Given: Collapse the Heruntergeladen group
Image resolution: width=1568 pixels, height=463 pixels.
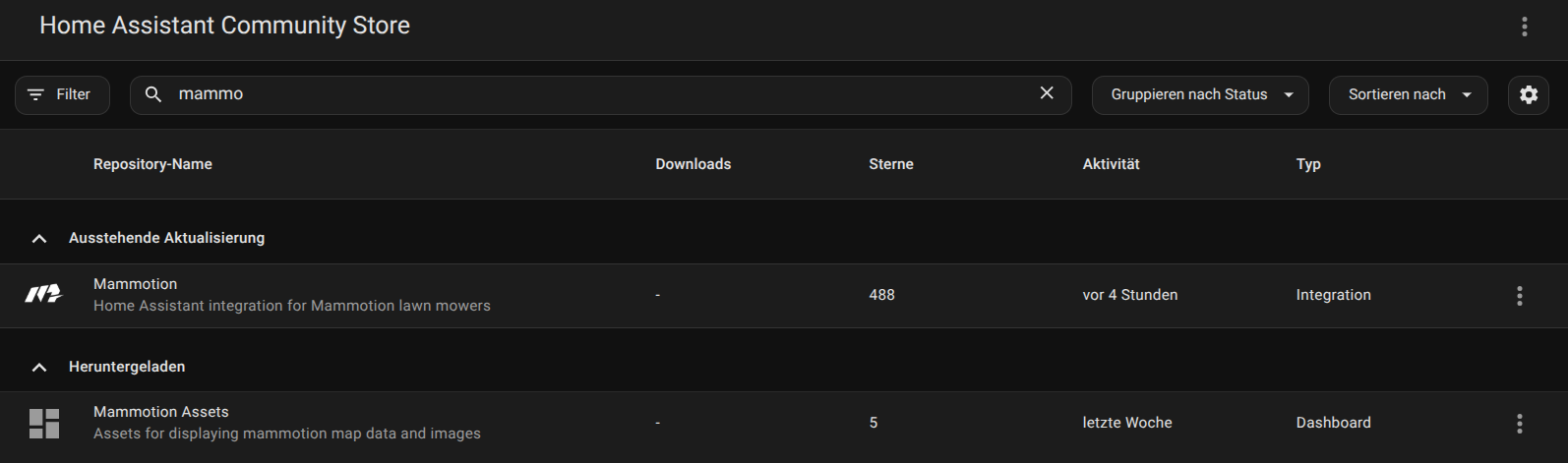Looking at the screenshot, I should tap(39, 367).
